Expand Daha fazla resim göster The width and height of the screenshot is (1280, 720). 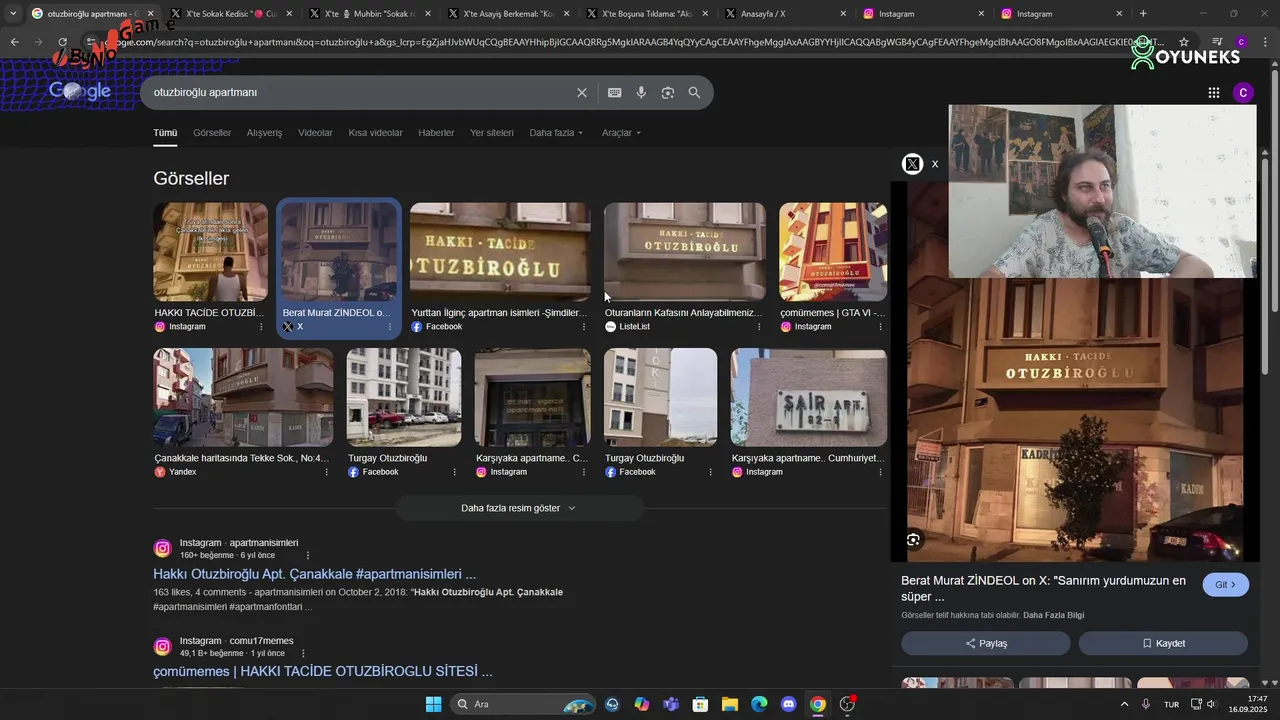coord(519,508)
